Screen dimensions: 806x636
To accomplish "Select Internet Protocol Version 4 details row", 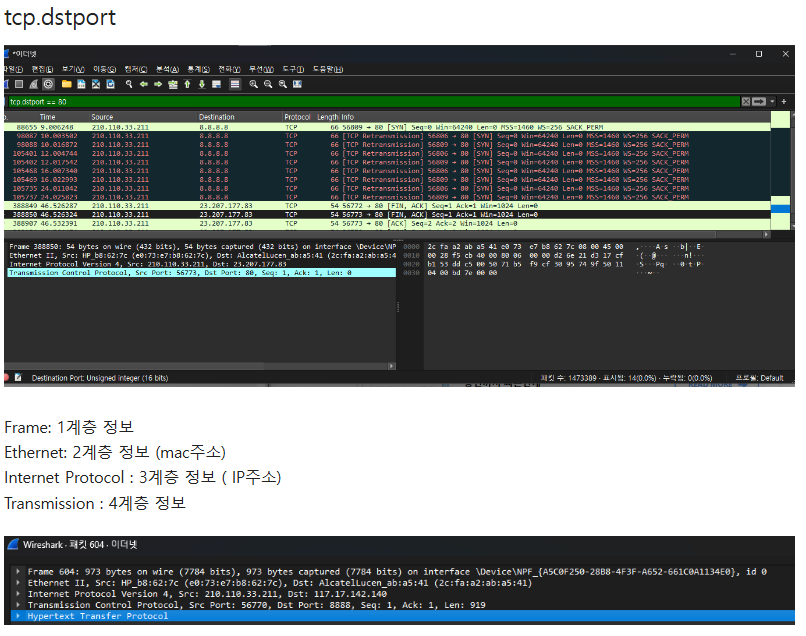I will coord(202,264).
